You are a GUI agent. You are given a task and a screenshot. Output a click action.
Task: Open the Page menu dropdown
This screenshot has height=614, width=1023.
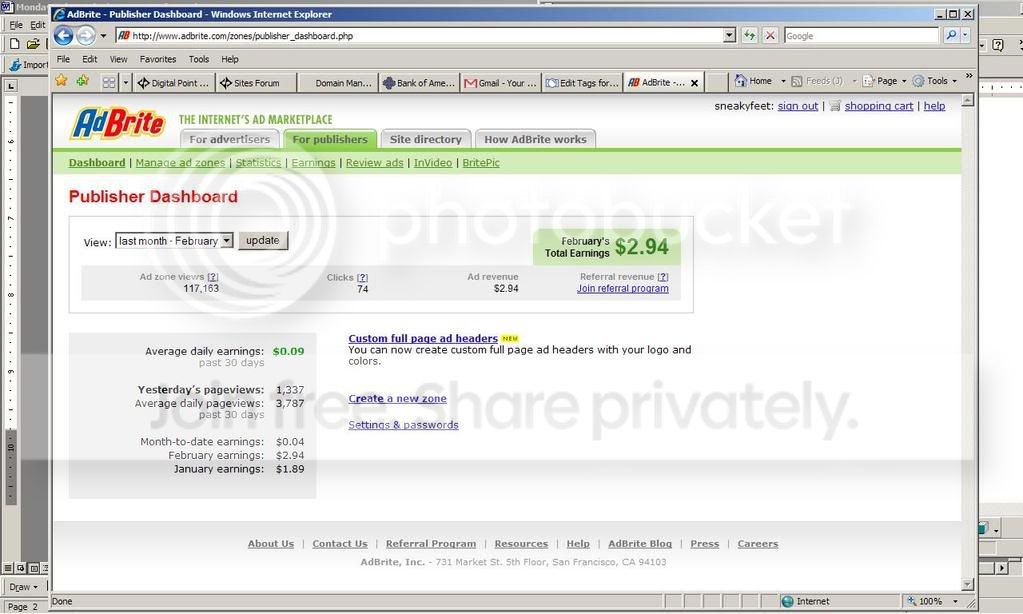click(884, 81)
